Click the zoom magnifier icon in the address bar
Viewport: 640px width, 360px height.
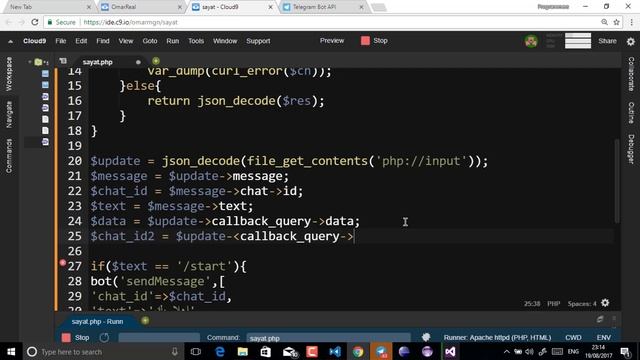[604, 22]
